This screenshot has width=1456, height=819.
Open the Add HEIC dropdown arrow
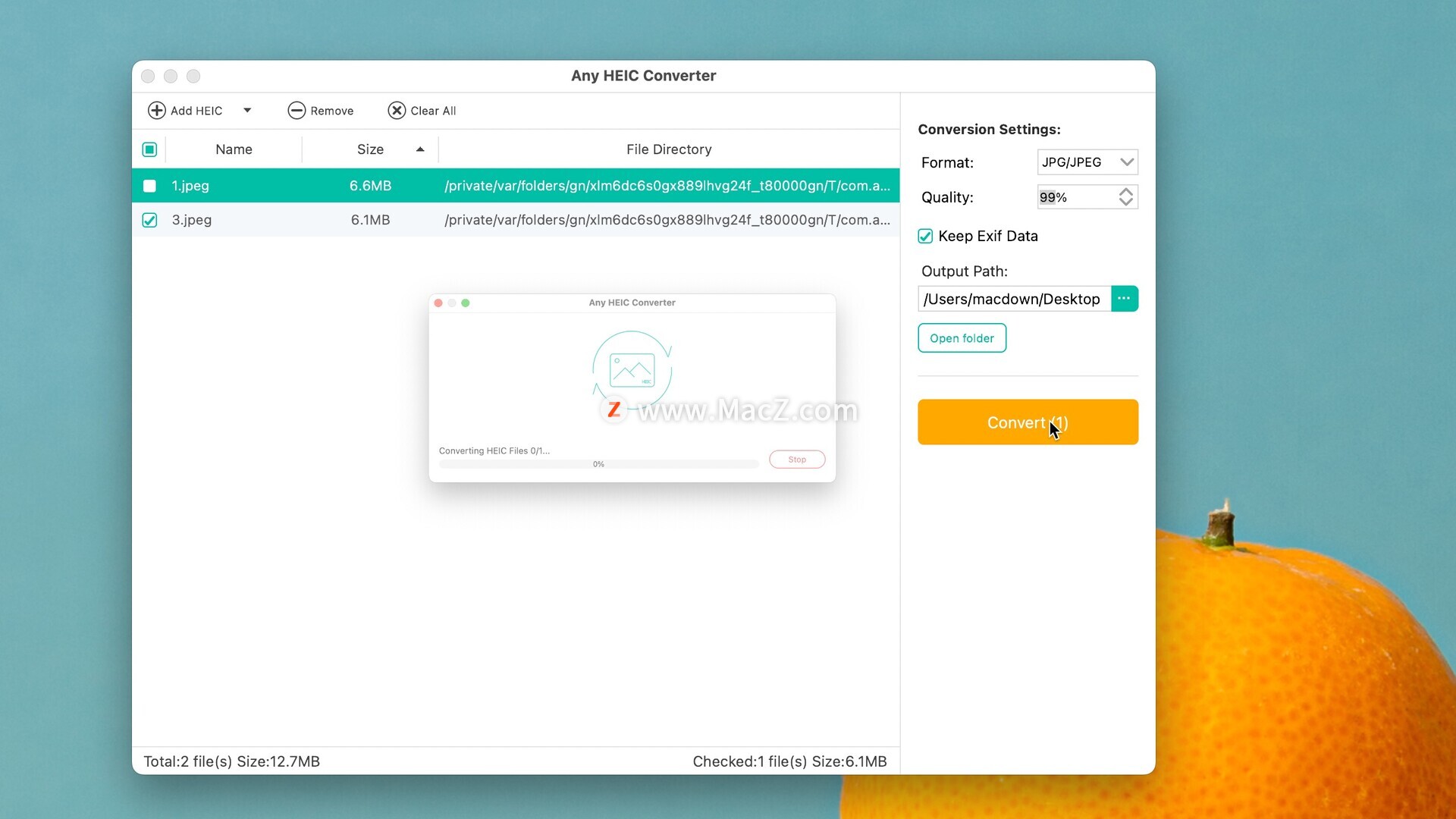[247, 111]
